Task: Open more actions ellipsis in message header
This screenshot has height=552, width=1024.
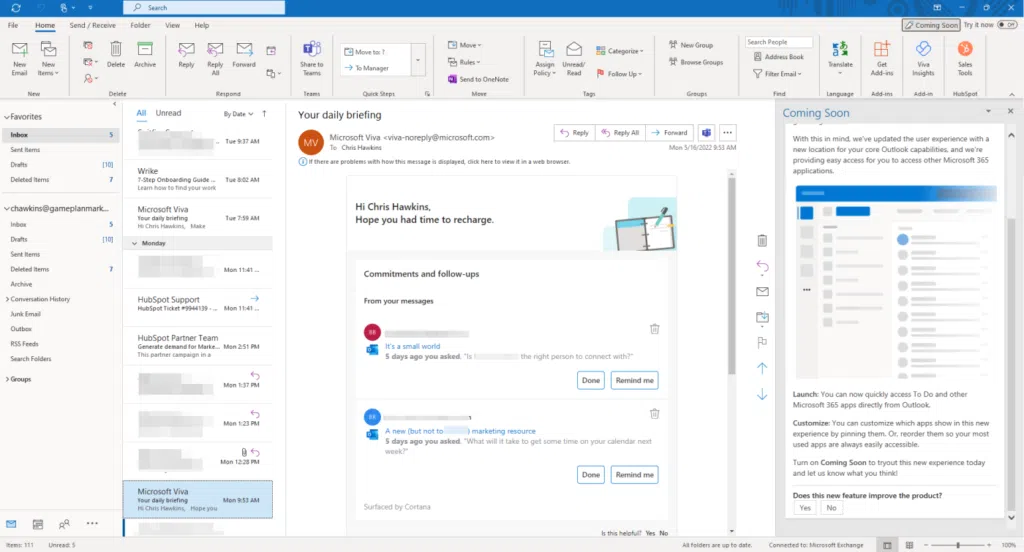Action: 727,133
